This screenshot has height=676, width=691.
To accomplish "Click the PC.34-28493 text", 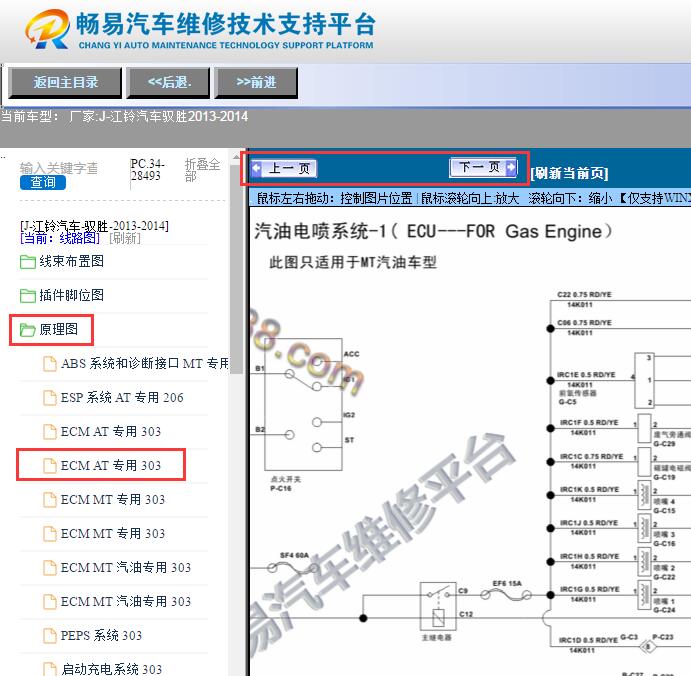I will tap(148, 170).
